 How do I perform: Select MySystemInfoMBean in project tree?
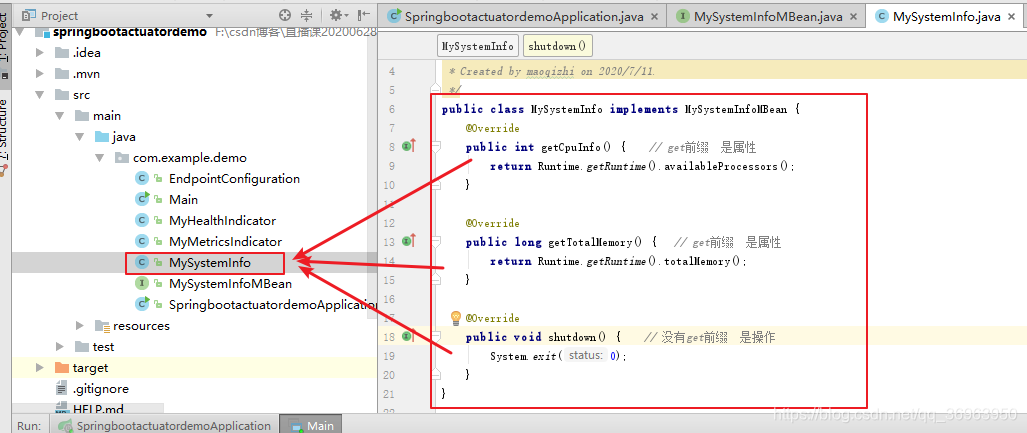[x=231, y=284]
